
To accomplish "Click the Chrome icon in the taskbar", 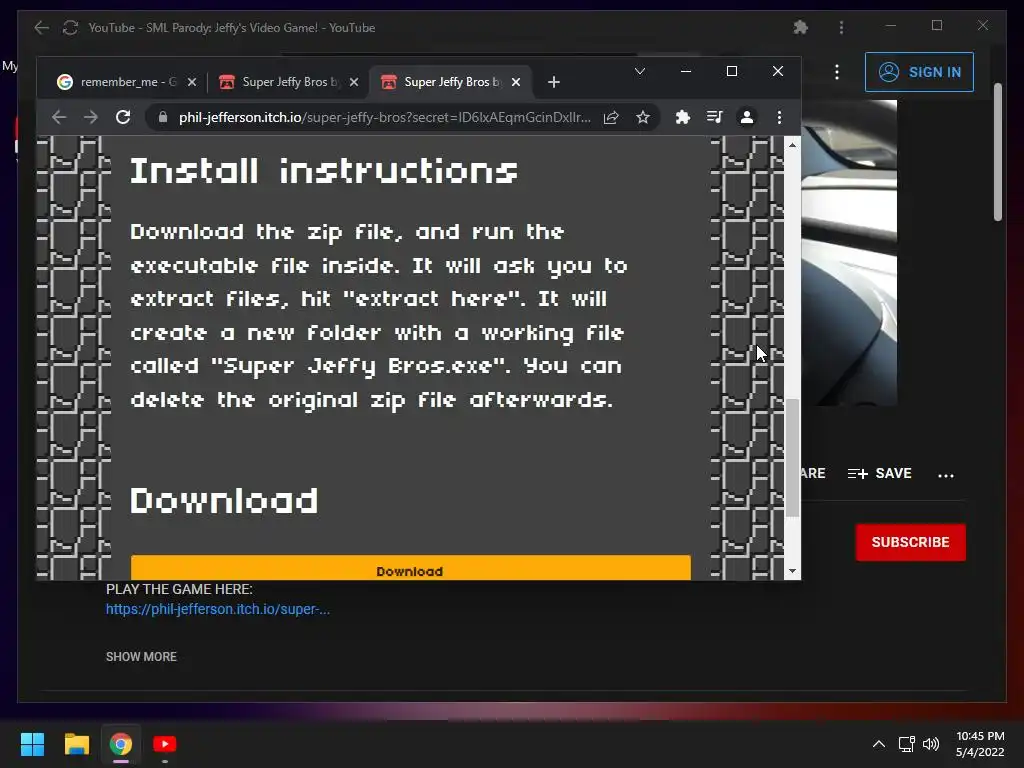I will click(x=121, y=744).
